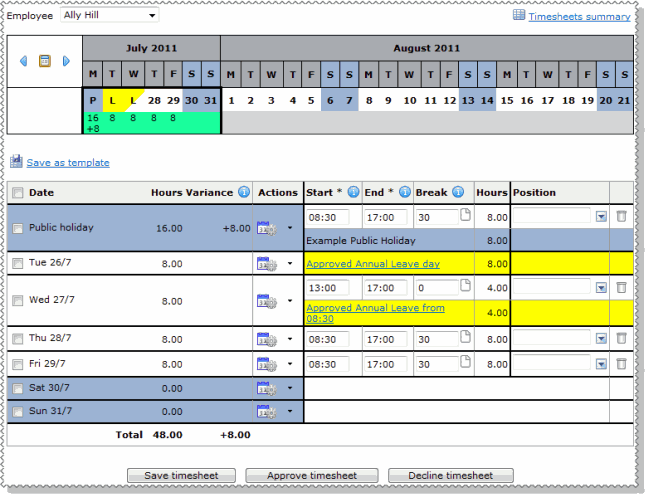Click the Break column info icon

click(x=457, y=192)
